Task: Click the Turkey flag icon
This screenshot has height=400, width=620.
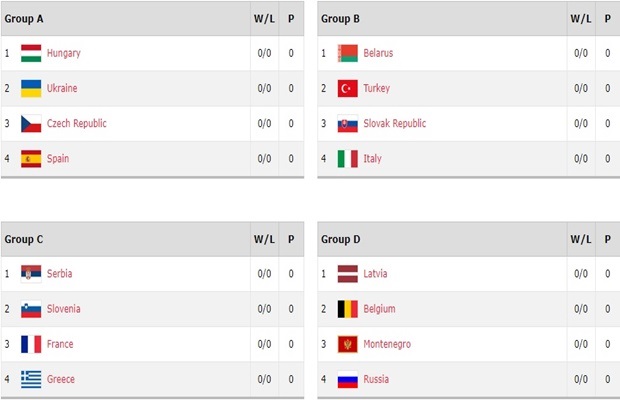Action: 348,88
